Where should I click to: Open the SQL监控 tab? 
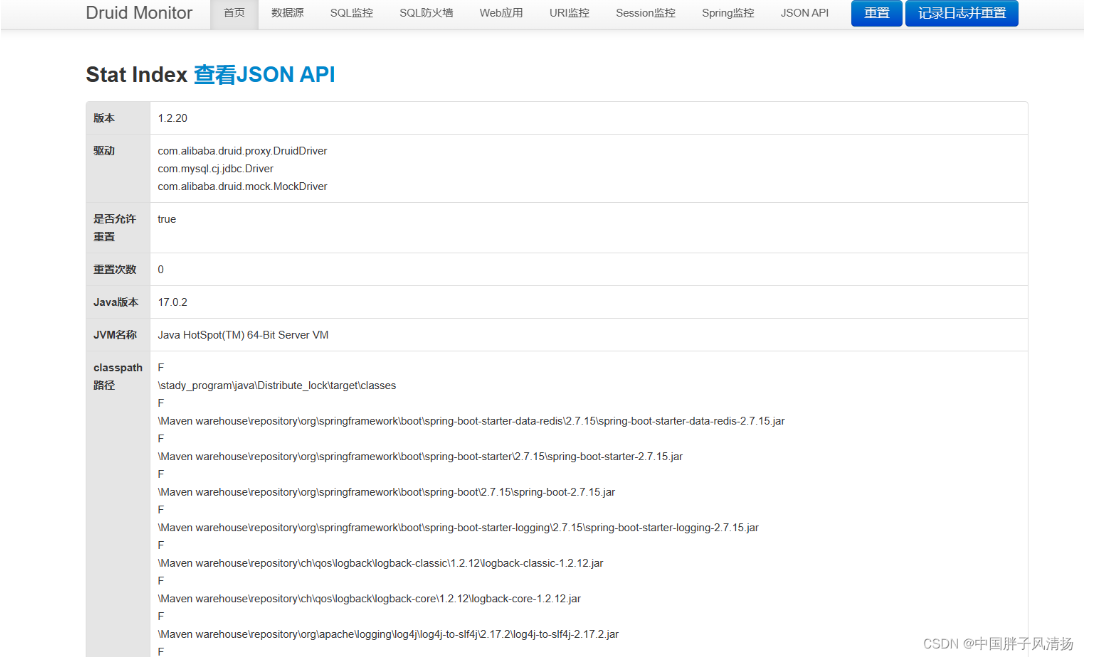351,13
